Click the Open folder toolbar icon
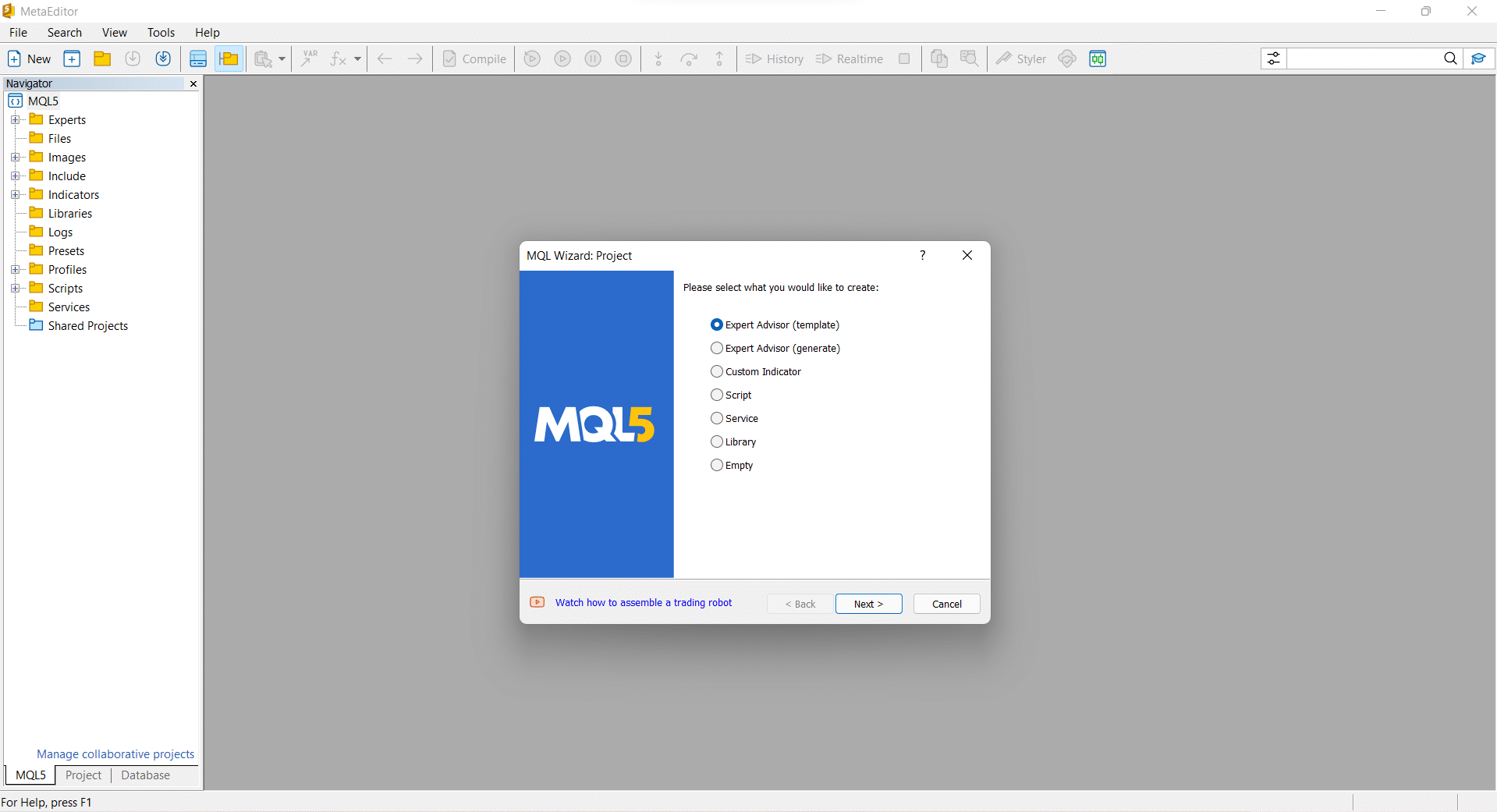The width and height of the screenshot is (1497, 812). (102, 59)
